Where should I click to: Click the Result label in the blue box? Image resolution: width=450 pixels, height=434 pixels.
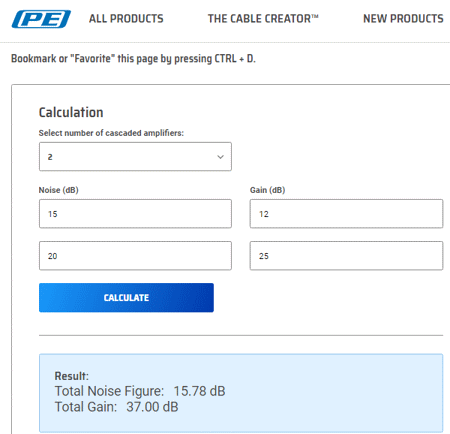point(72,376)
